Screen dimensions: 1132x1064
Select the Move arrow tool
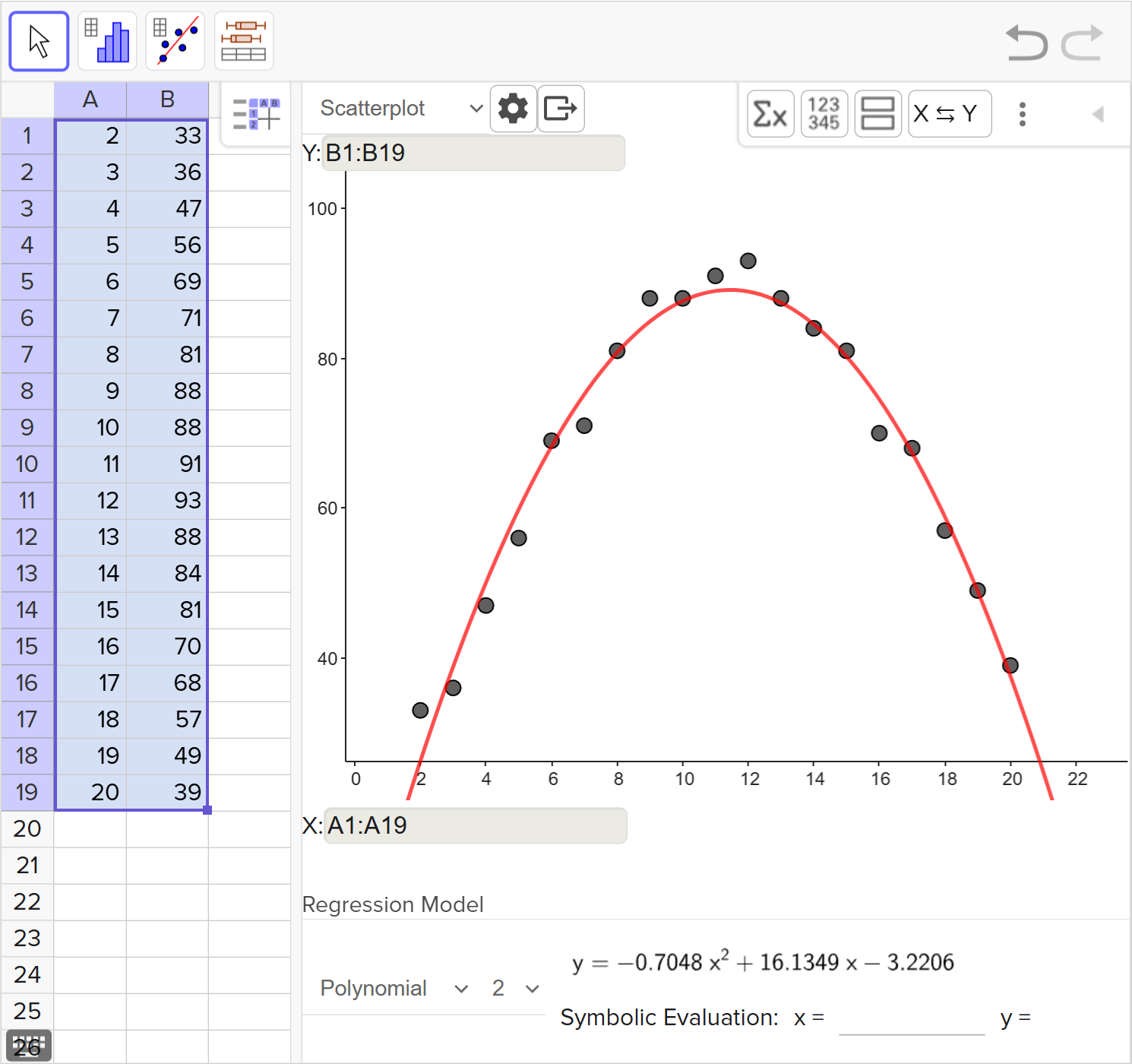(x=39, y=41)
